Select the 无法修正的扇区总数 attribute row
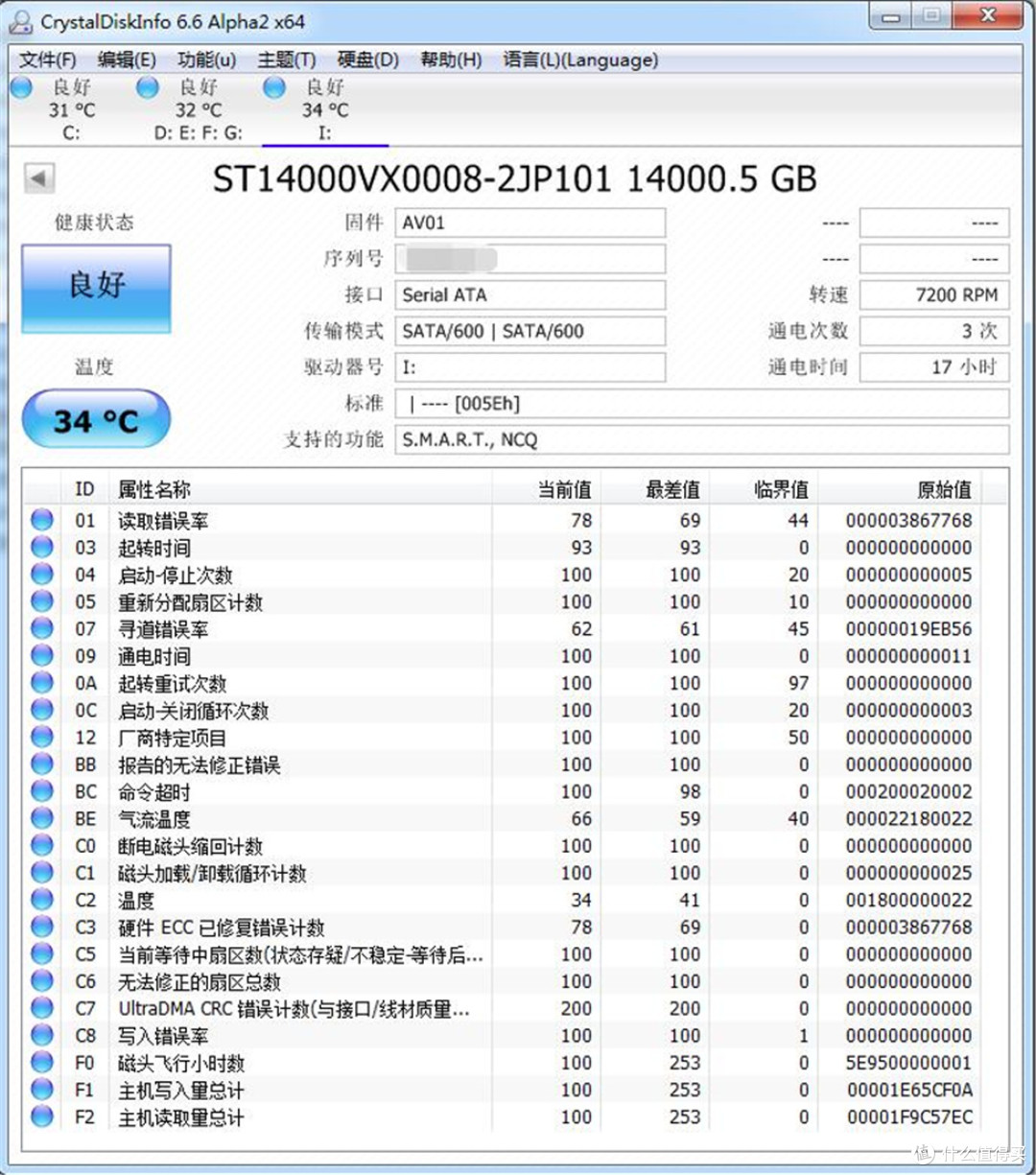Viewport: 1036px width, 1175px height. tap(504, 981)
